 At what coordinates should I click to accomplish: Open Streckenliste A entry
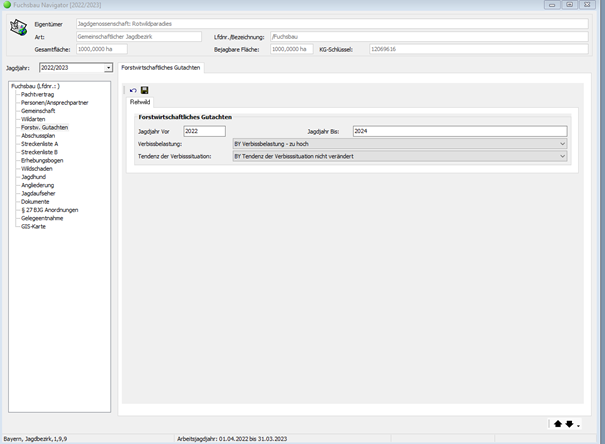click(x=40, y=143)
